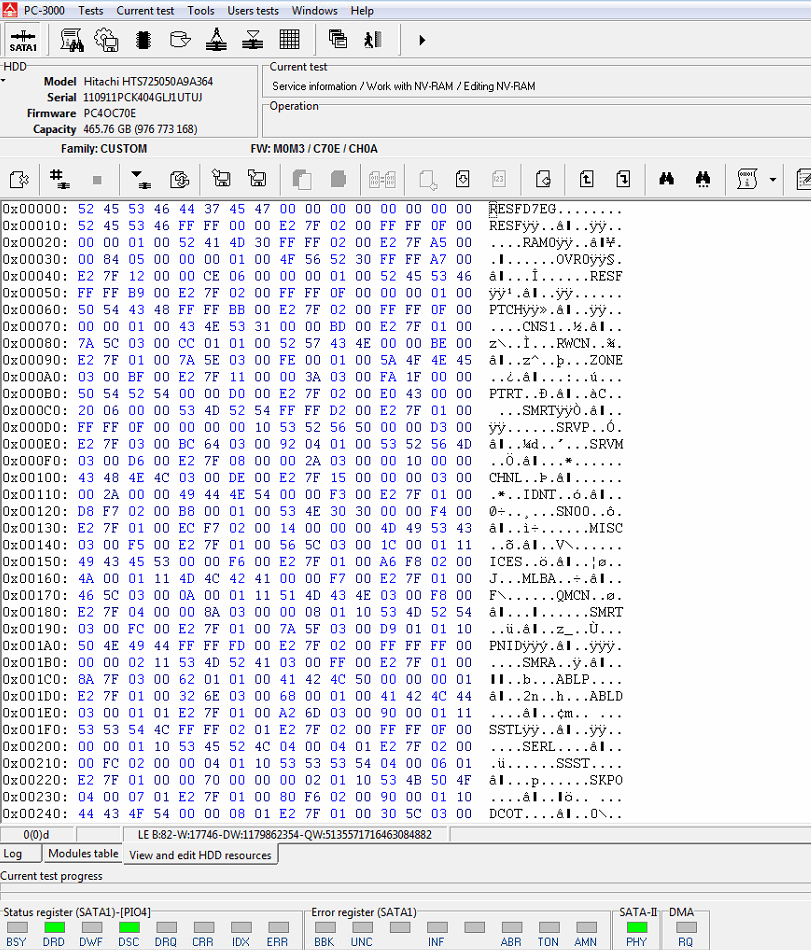Screen dimensions: 811x950
Task: Click the 0(0)d offset status field
Action: tap(36, 834)
